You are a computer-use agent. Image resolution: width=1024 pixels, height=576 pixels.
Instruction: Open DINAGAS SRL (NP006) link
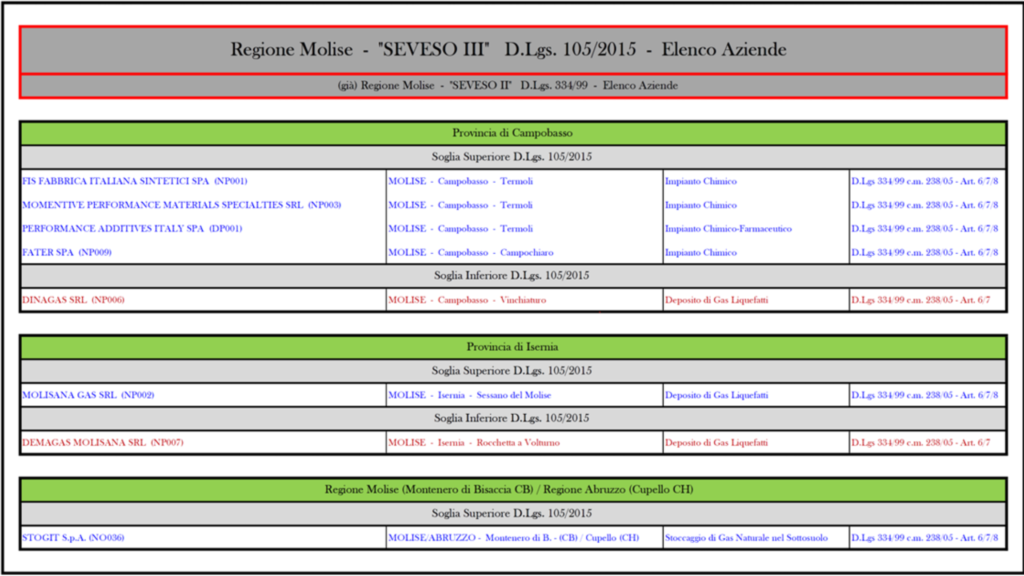click(73, 300)
